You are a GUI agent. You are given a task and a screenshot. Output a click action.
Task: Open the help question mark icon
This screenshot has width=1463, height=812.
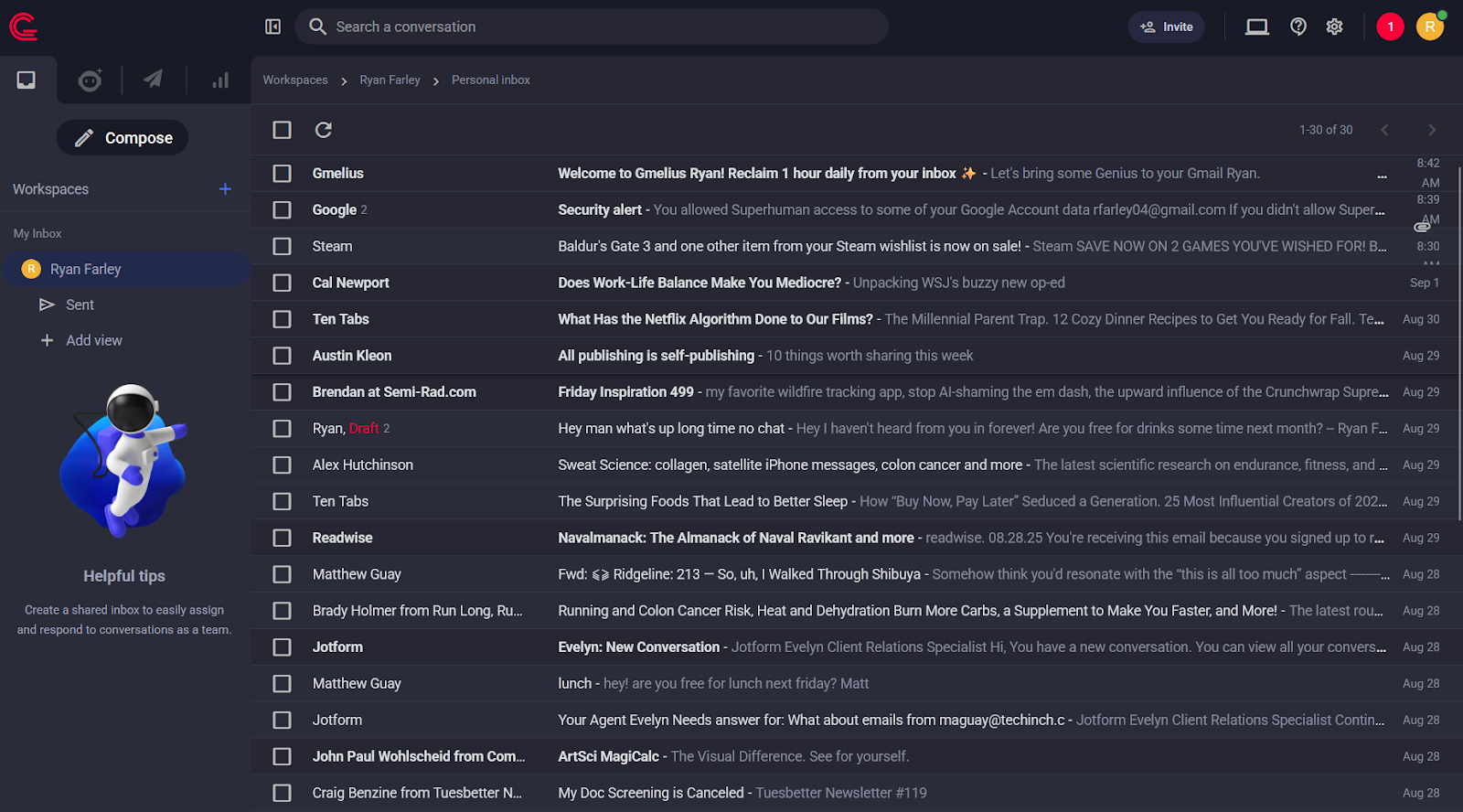point(1297,27)
